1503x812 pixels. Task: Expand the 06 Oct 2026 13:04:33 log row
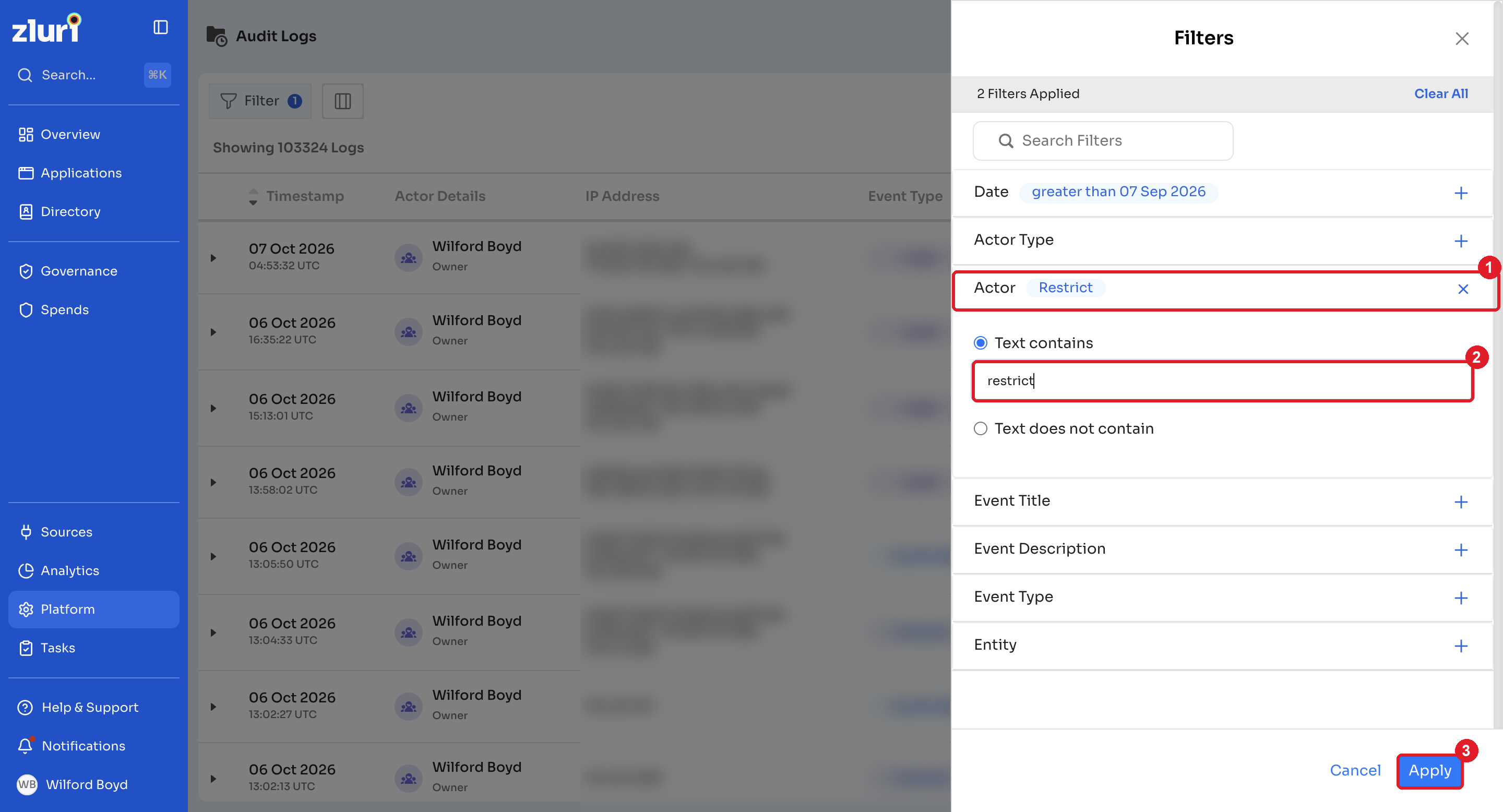click(x=213, y=632)
